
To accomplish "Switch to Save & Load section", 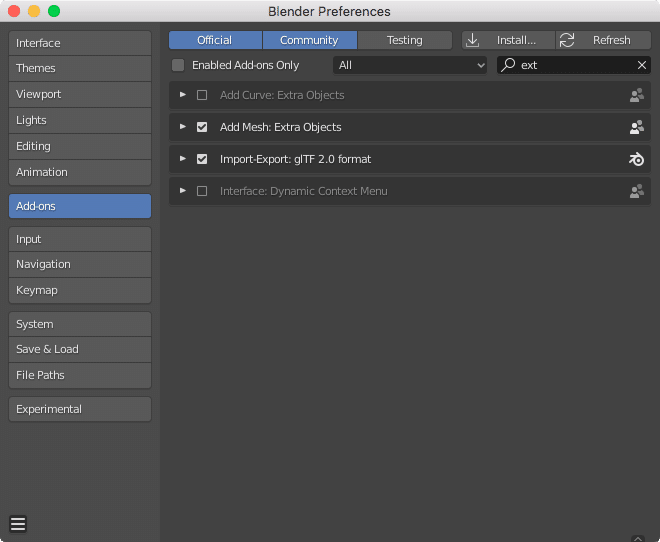I will pos(80,349).
